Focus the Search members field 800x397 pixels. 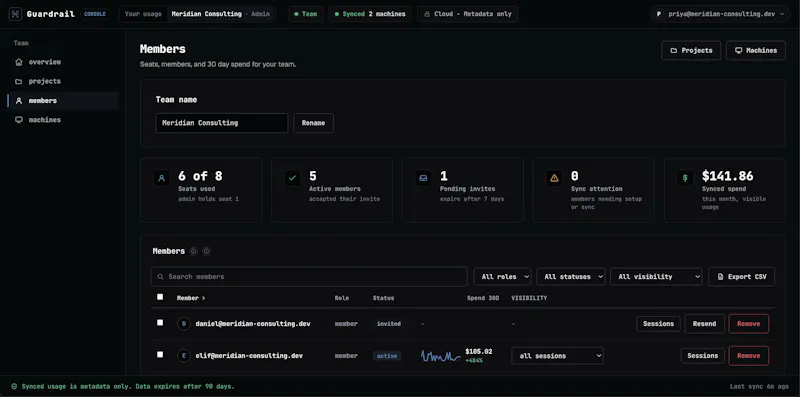click(309, 277)
